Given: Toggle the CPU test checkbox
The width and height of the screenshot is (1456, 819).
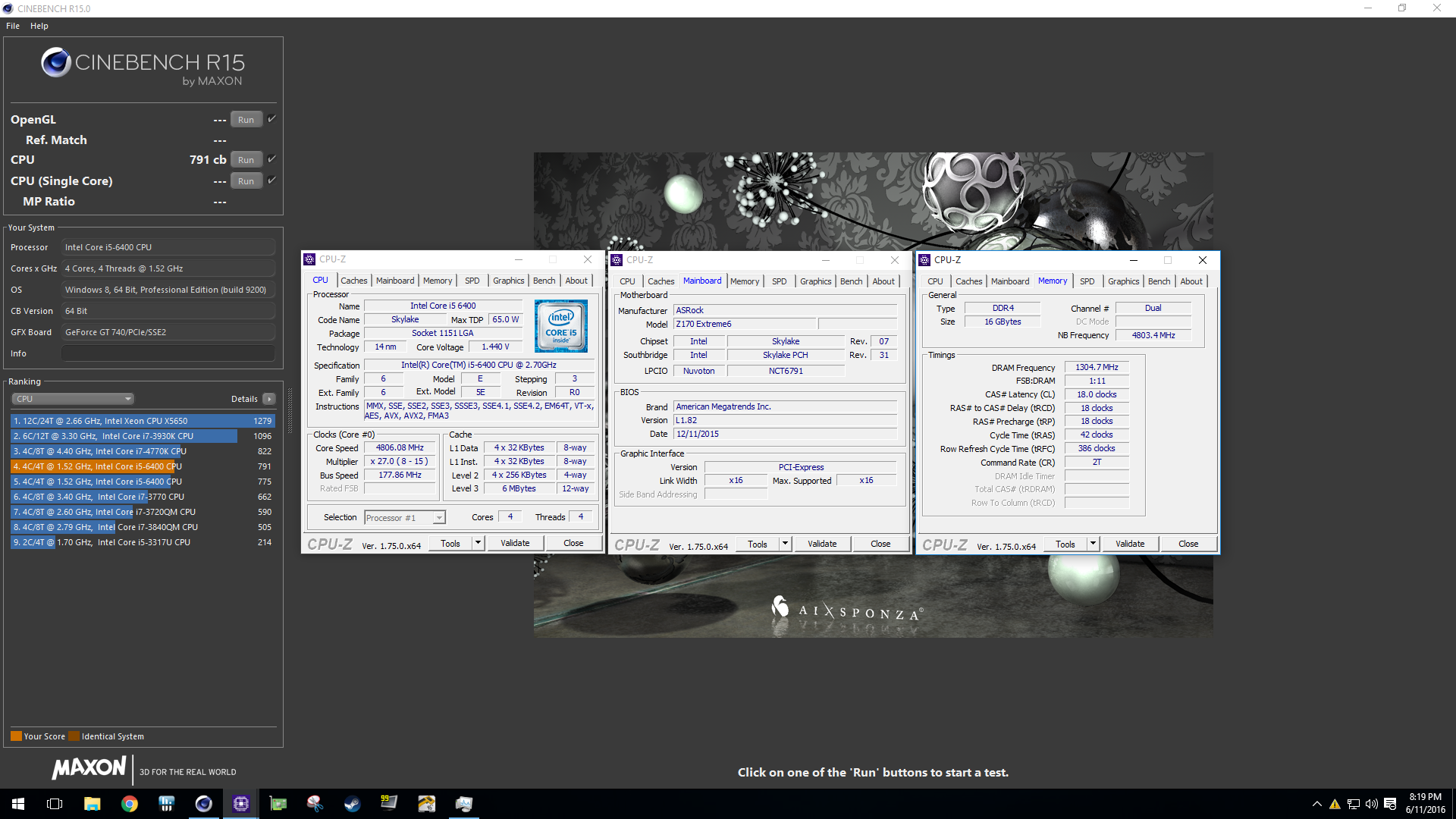Looking at the screenshot, I should [271, 159].
